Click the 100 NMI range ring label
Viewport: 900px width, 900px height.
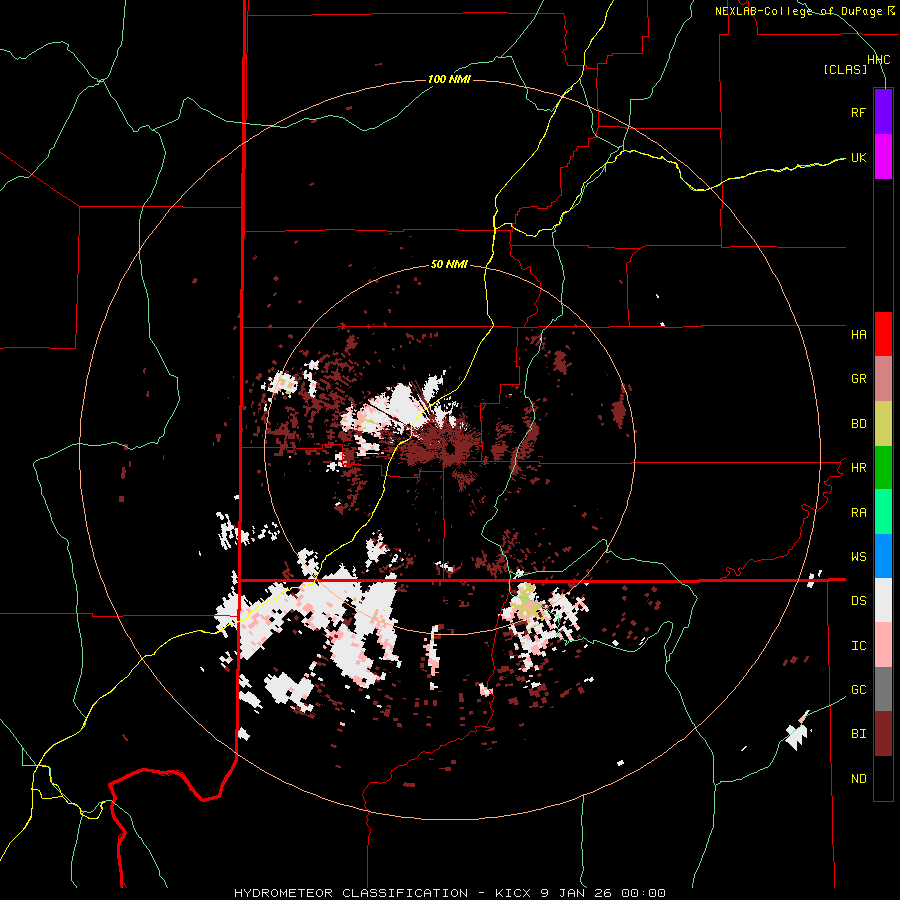pos(449,79)
